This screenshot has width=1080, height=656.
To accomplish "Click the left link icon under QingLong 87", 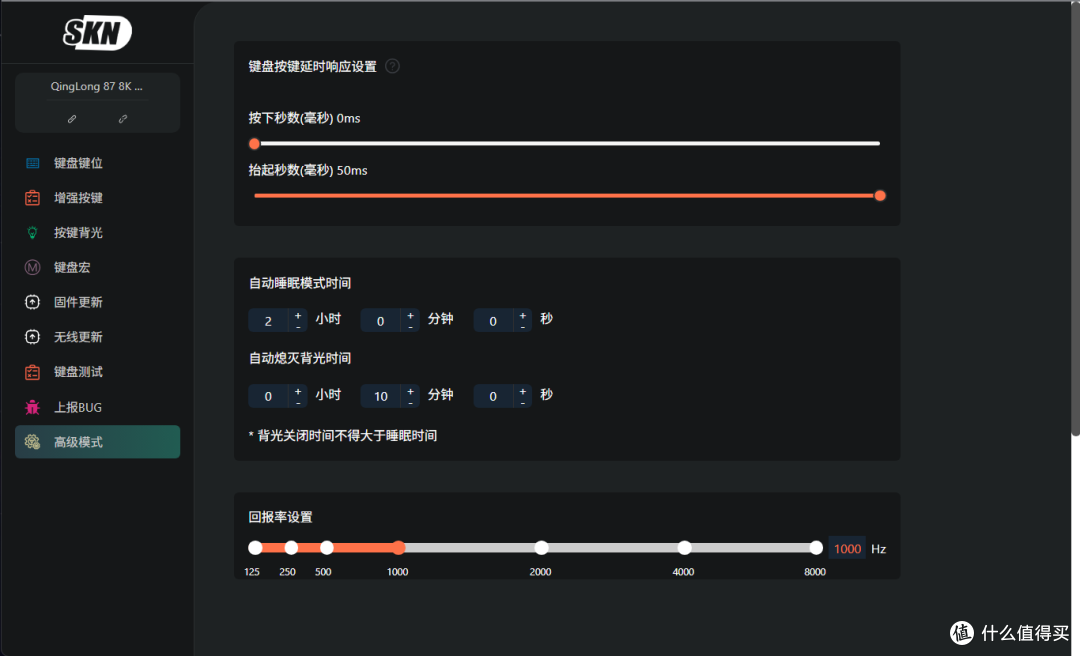I will pos(72,119).
